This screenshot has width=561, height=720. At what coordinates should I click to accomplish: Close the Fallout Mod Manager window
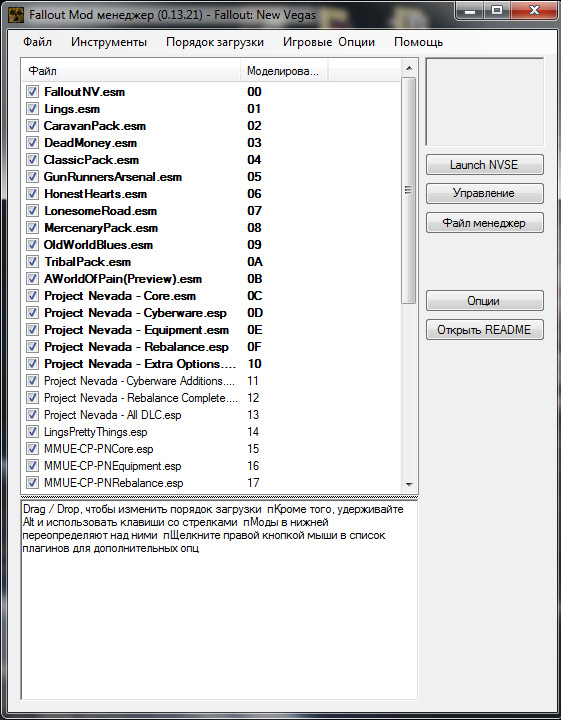(x=534, y=10)
